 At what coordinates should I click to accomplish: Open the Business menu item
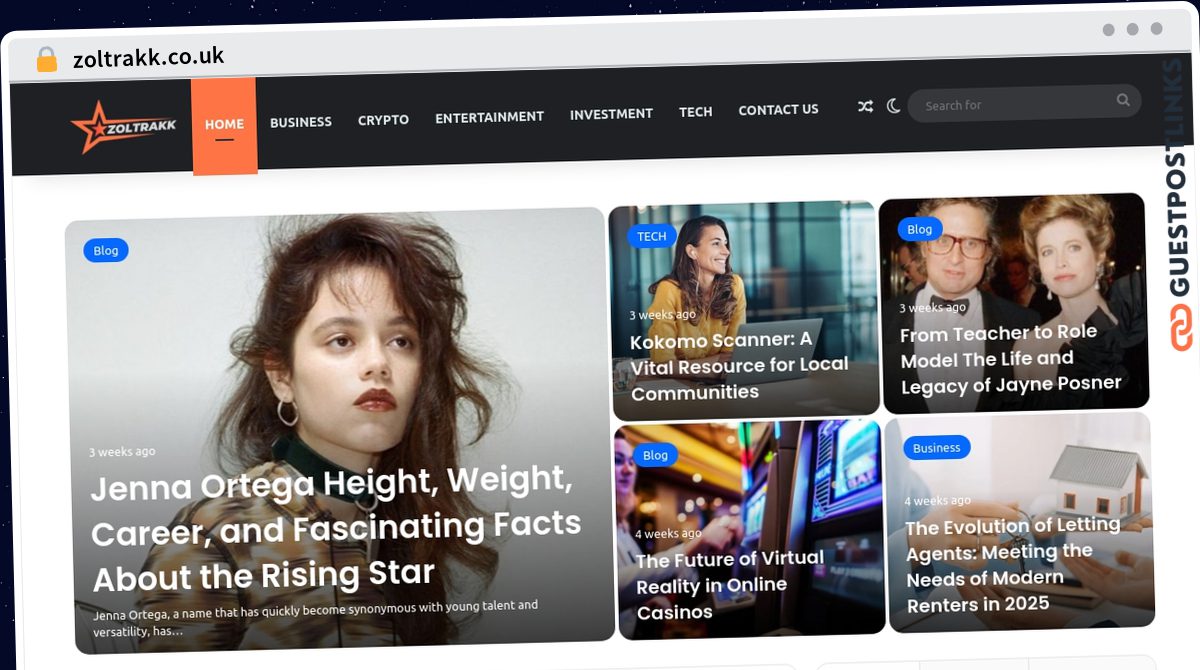click(x=301, y=122)
